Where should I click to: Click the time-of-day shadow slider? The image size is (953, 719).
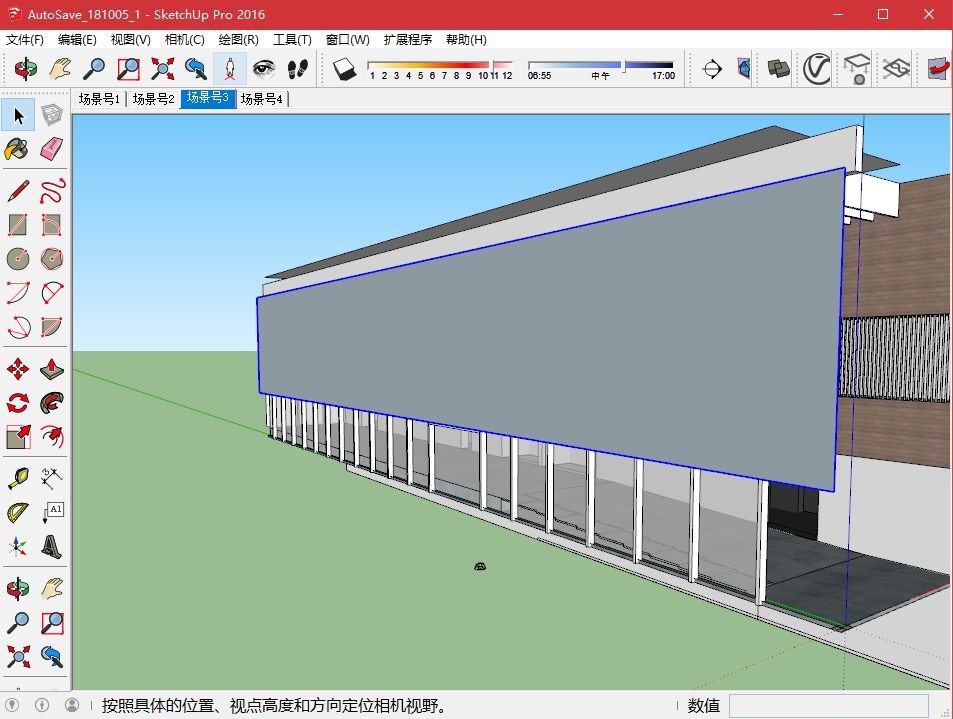coord(600,64)
